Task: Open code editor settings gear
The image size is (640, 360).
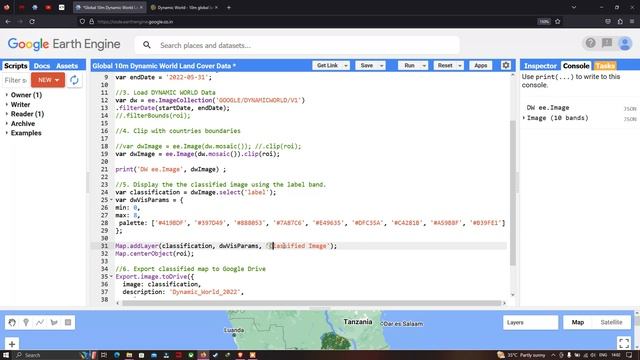Action: [x=506, y=65]
